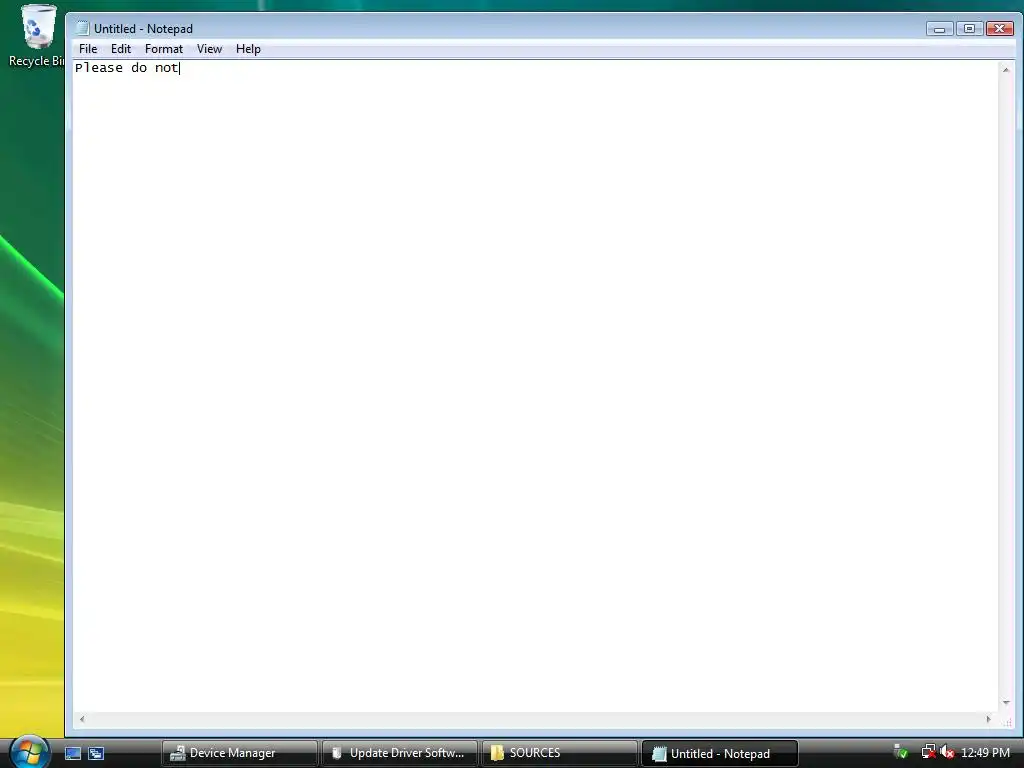The height and width of the screenshot is (768, 1024).
Task: Click the Notepad title bar icon
Action: [x=82, y=28]
